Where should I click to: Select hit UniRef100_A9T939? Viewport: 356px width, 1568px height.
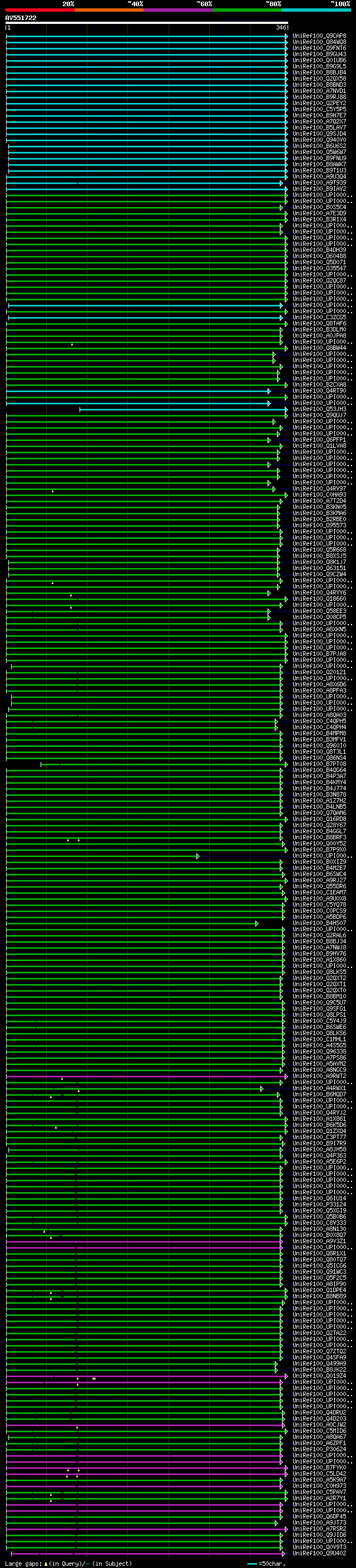point(319,182)
